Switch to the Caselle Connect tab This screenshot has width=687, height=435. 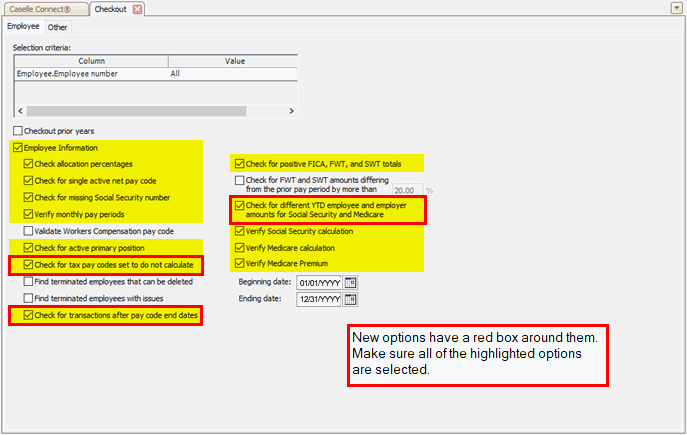44,9
